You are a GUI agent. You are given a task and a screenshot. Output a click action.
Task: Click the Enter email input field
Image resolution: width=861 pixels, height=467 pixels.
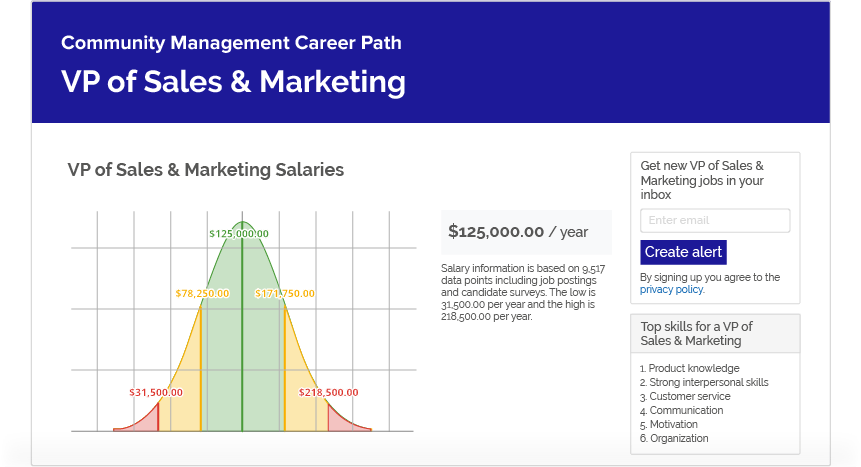[715, 220]
